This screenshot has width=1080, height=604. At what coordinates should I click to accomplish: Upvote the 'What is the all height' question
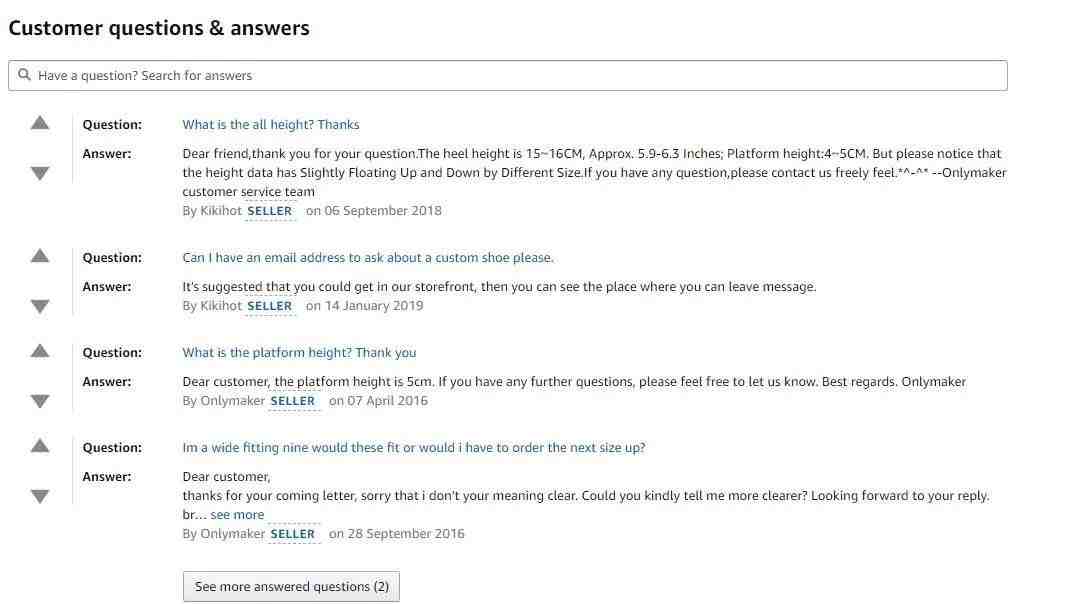point(40,123)
